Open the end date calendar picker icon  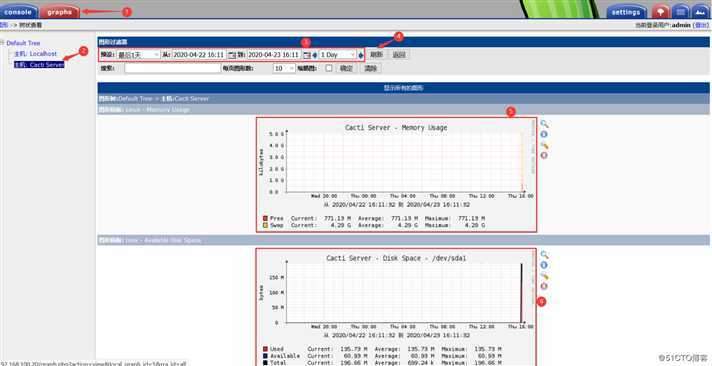[x=307, y=55]
